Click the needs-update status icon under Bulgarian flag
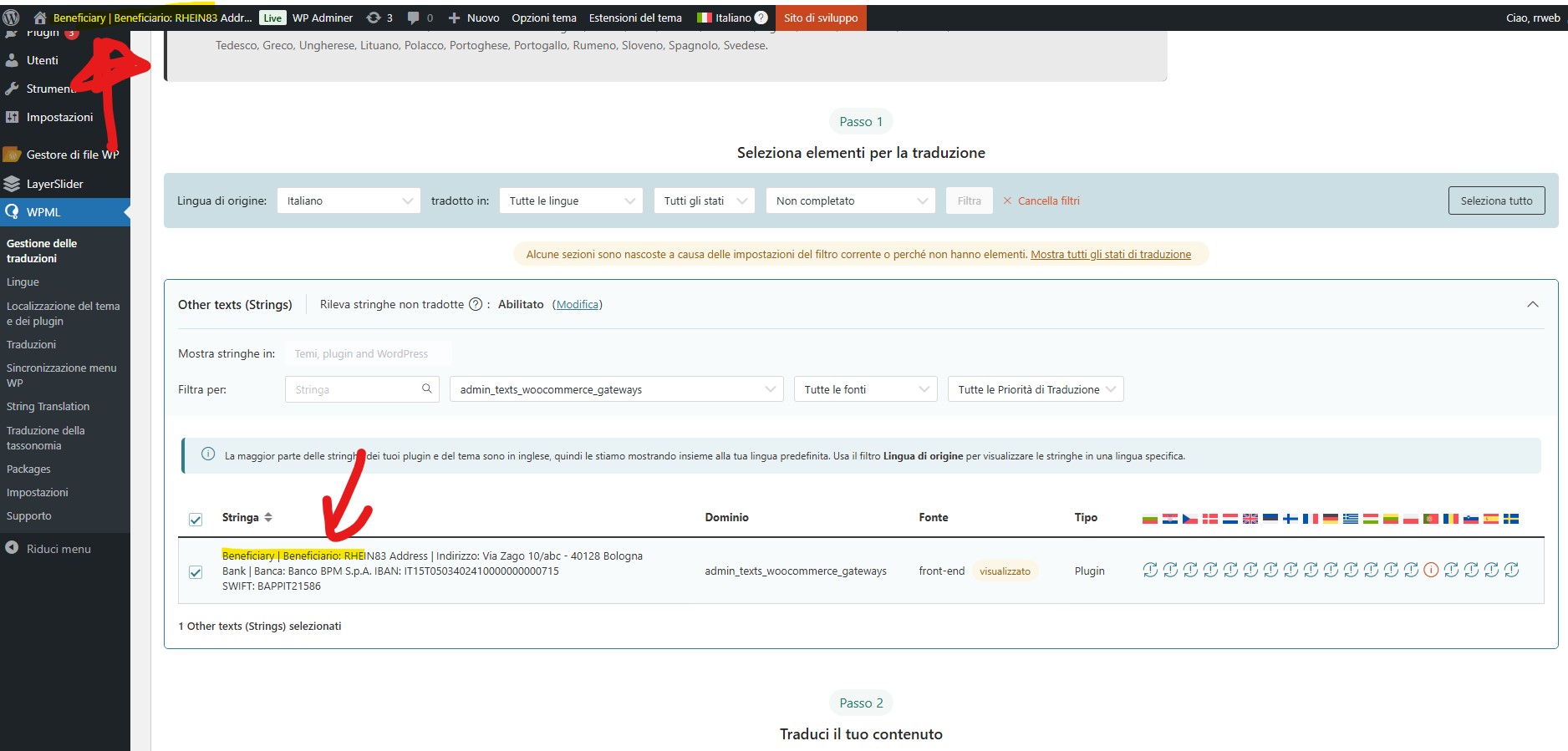The height and width of the screenshot is (751, 1568). point(1150,570)
